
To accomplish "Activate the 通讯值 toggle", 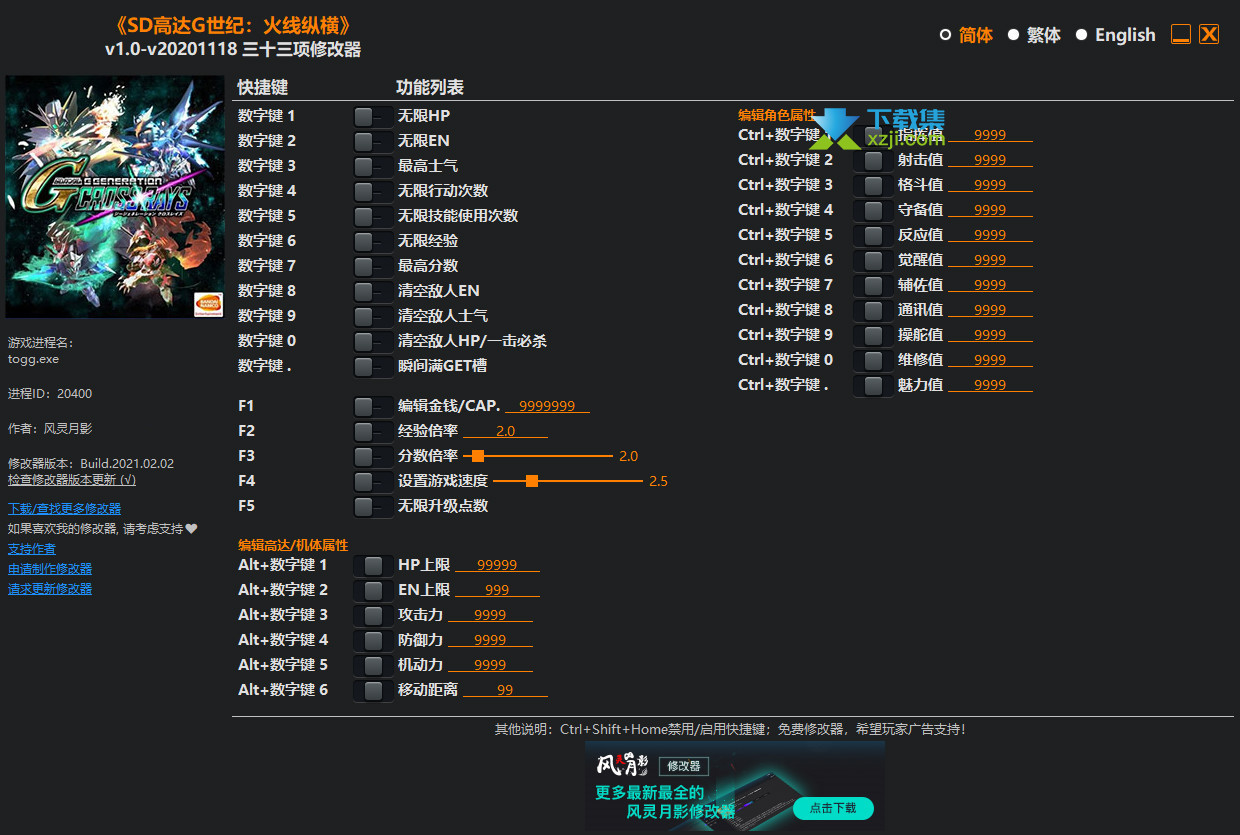I will 873,310.
